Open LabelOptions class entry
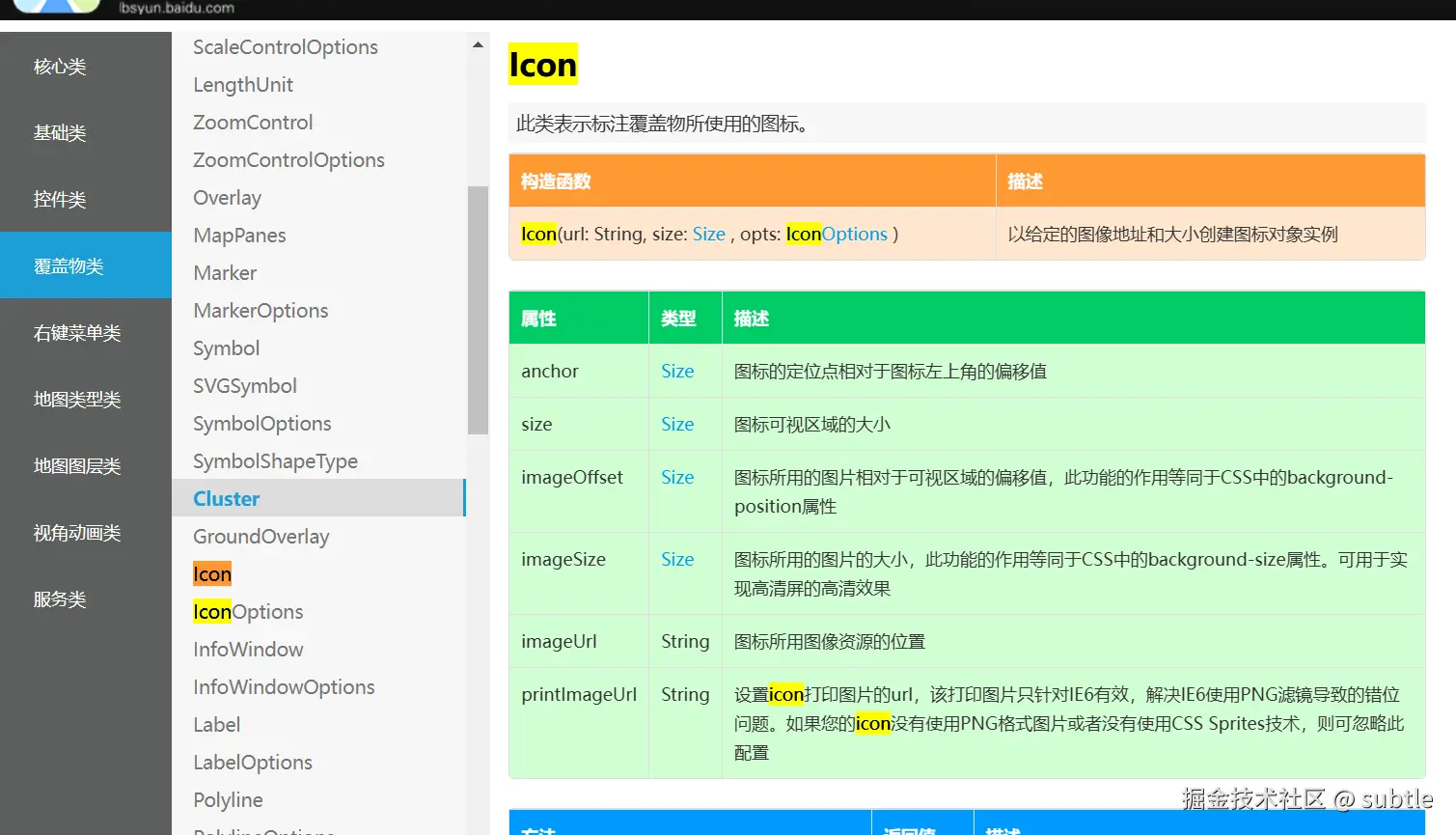The width and height of the screenshot is (1456, 835). [253, 763]
